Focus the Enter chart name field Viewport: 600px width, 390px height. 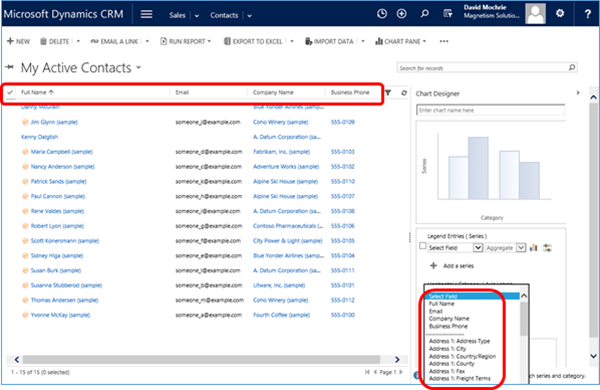click(490, 110)
